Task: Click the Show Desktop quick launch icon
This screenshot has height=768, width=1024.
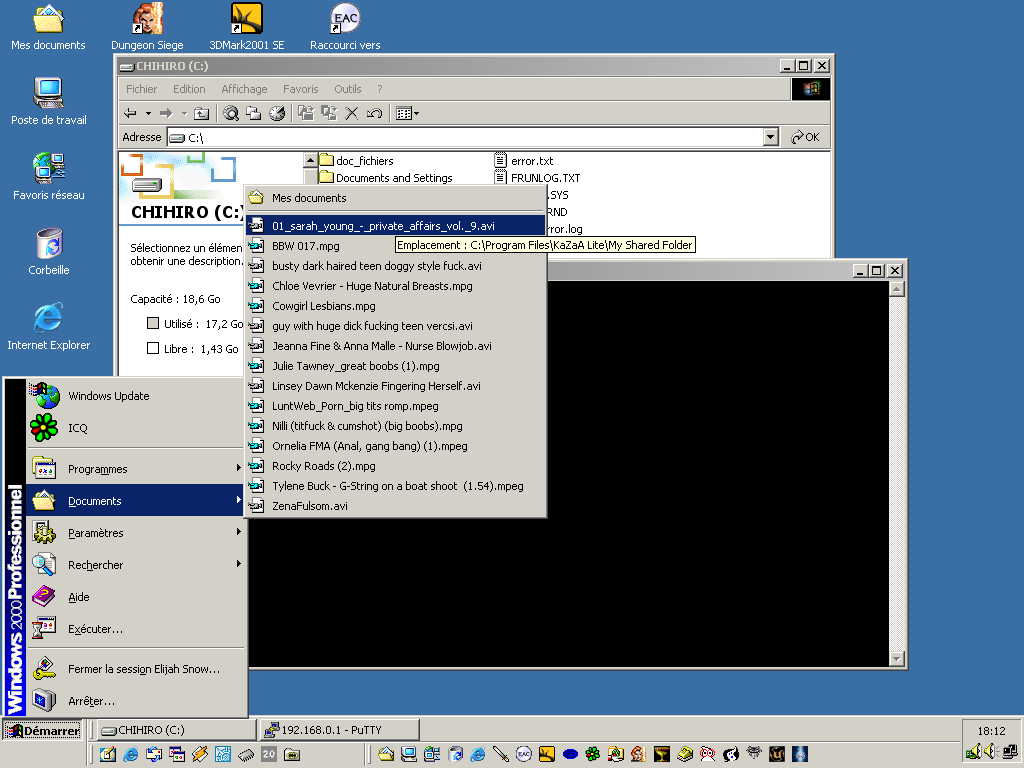Action: pos(108,754)
